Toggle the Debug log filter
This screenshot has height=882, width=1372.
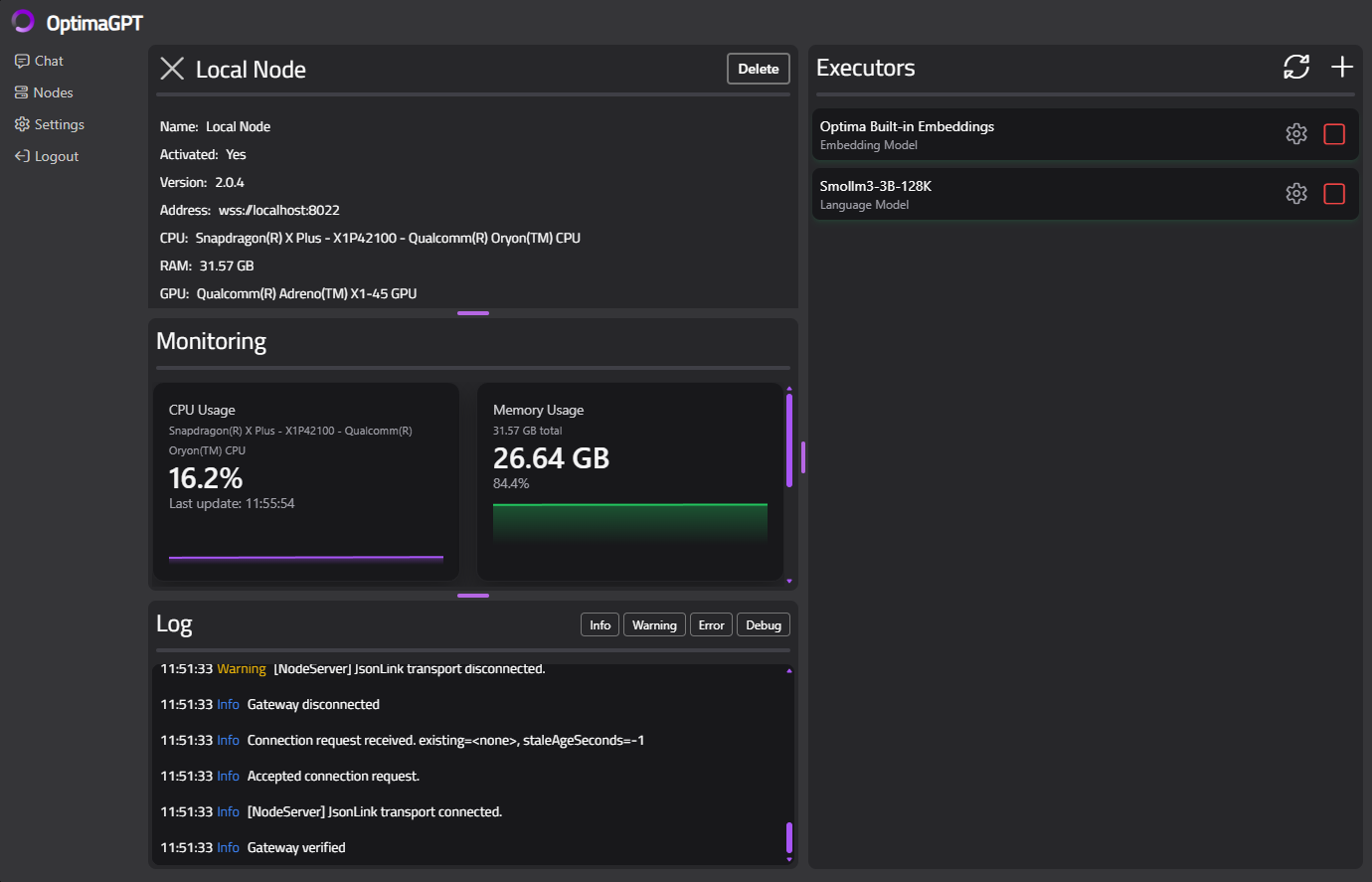[764, 624]
